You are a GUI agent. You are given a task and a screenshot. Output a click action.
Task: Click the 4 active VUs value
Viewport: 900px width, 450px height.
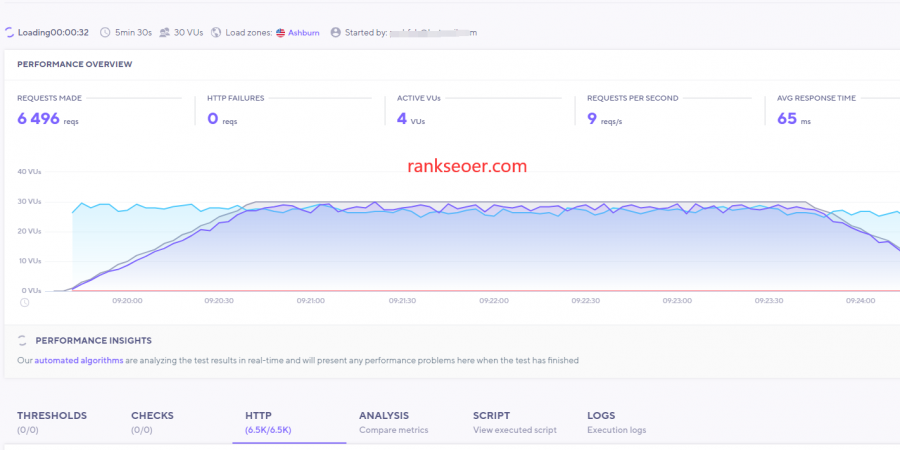[402, 119]
